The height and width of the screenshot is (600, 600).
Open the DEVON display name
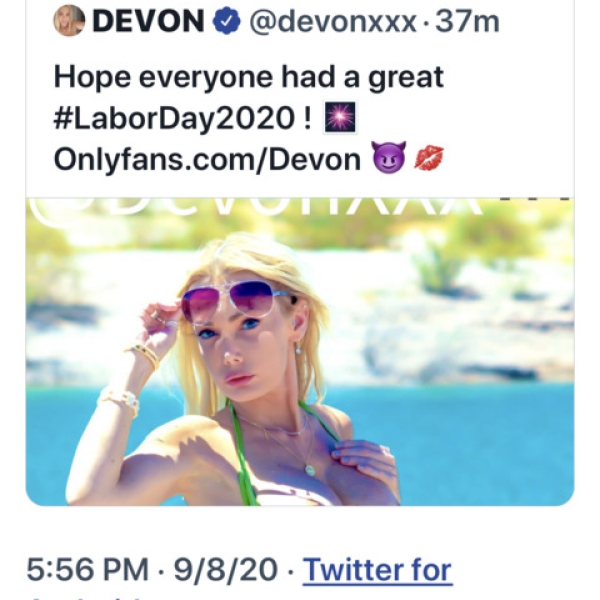148,21
